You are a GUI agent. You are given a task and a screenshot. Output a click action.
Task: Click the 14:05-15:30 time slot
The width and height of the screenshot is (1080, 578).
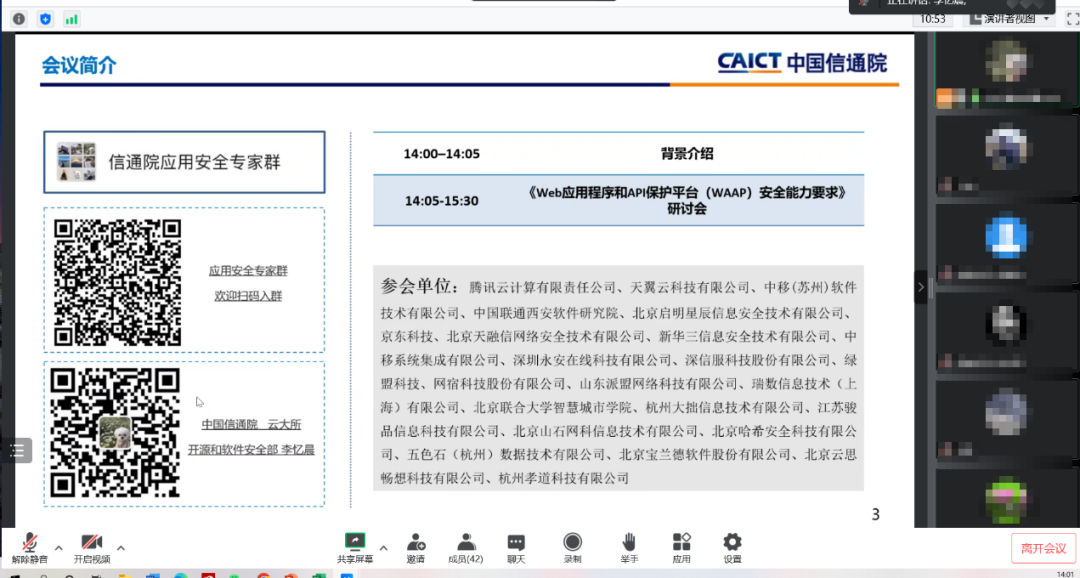442,201
